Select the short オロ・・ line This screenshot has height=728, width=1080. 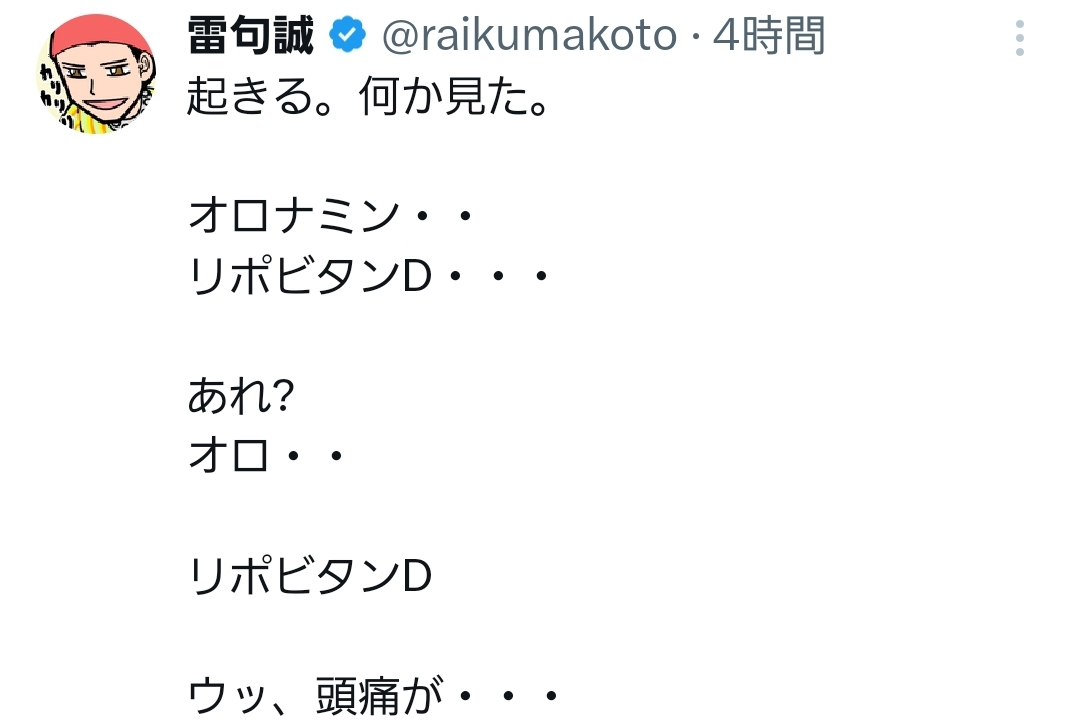[266, 457]
